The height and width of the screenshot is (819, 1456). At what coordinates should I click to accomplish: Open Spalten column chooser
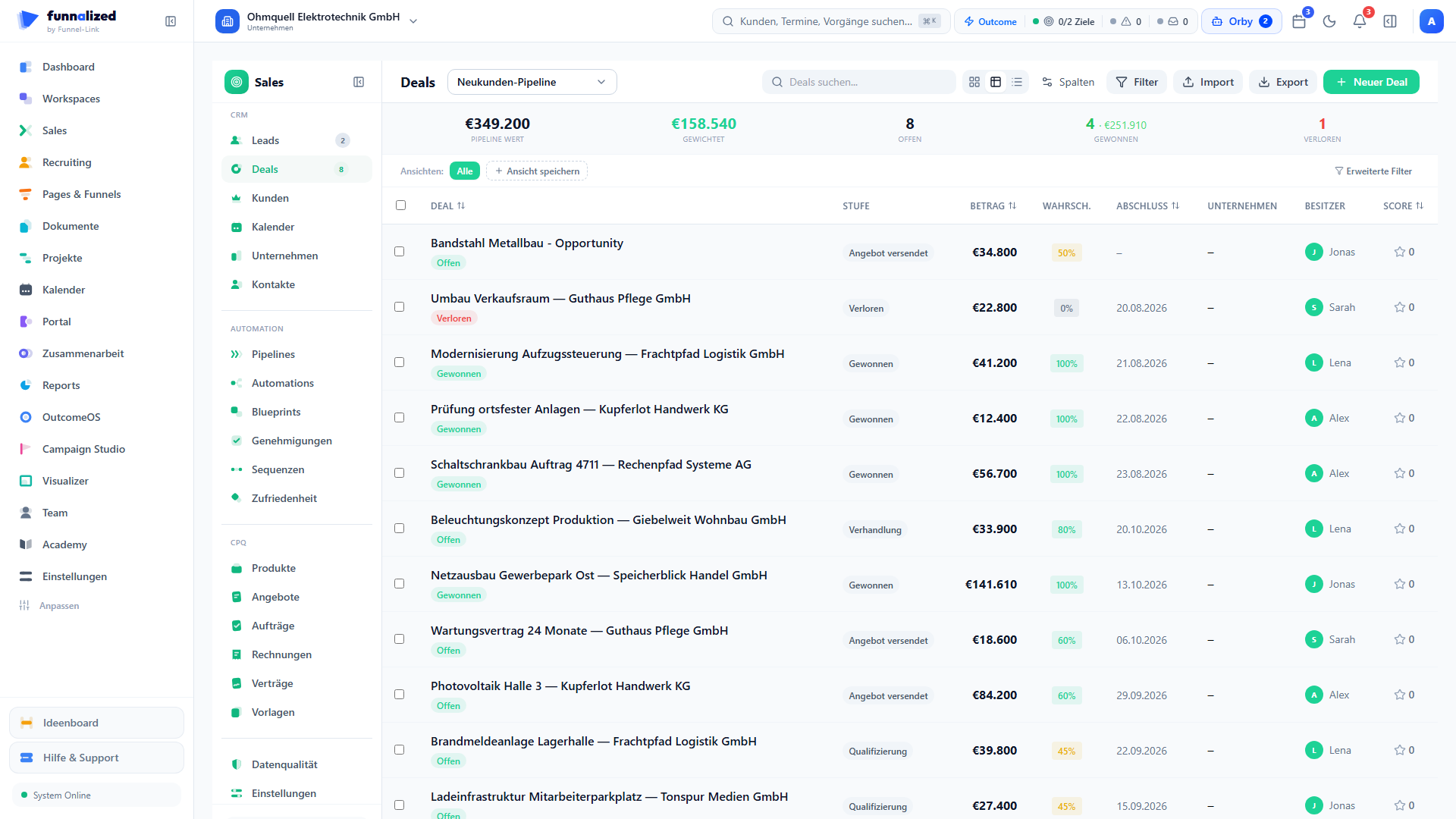pyautogui.click(x=1068, y=82)
